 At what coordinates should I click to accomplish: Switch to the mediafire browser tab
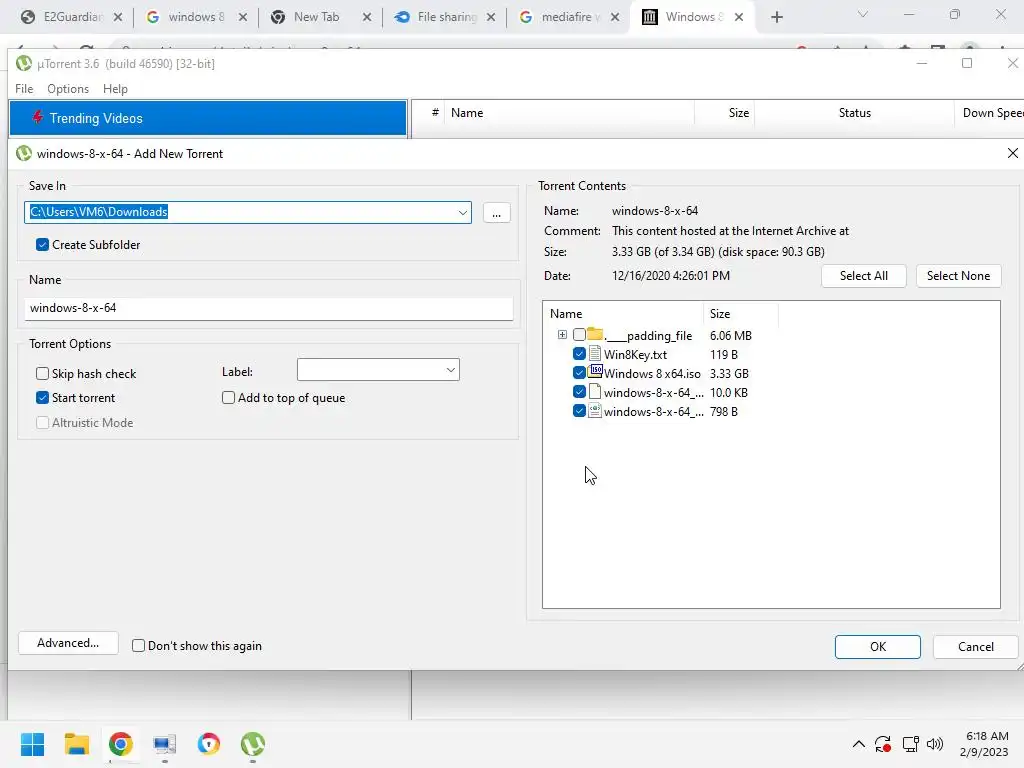[x=566, y=17]
